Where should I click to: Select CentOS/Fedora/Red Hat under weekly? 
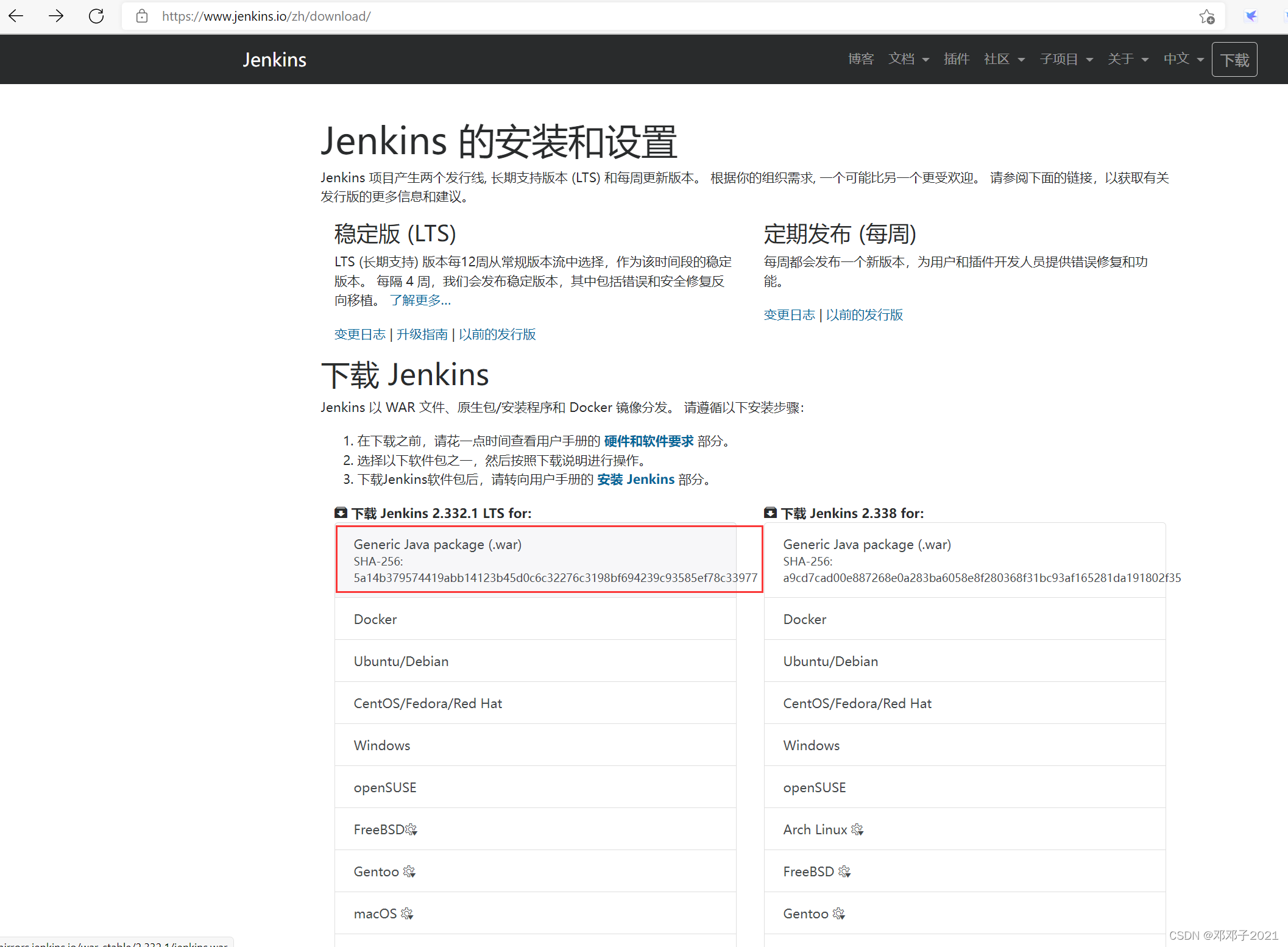[964, 703]
